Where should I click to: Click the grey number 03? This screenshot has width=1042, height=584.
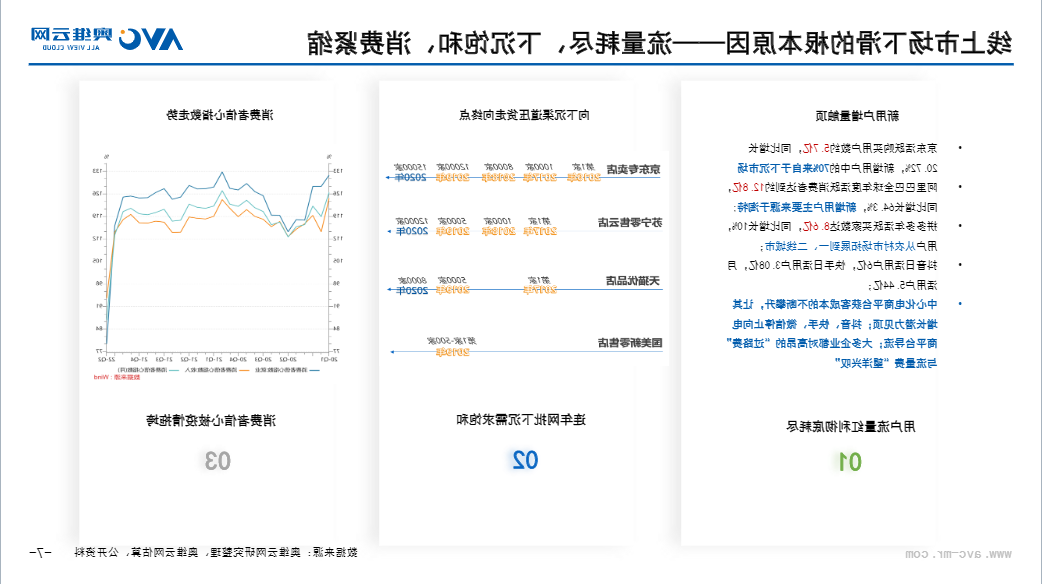[217, 460]
